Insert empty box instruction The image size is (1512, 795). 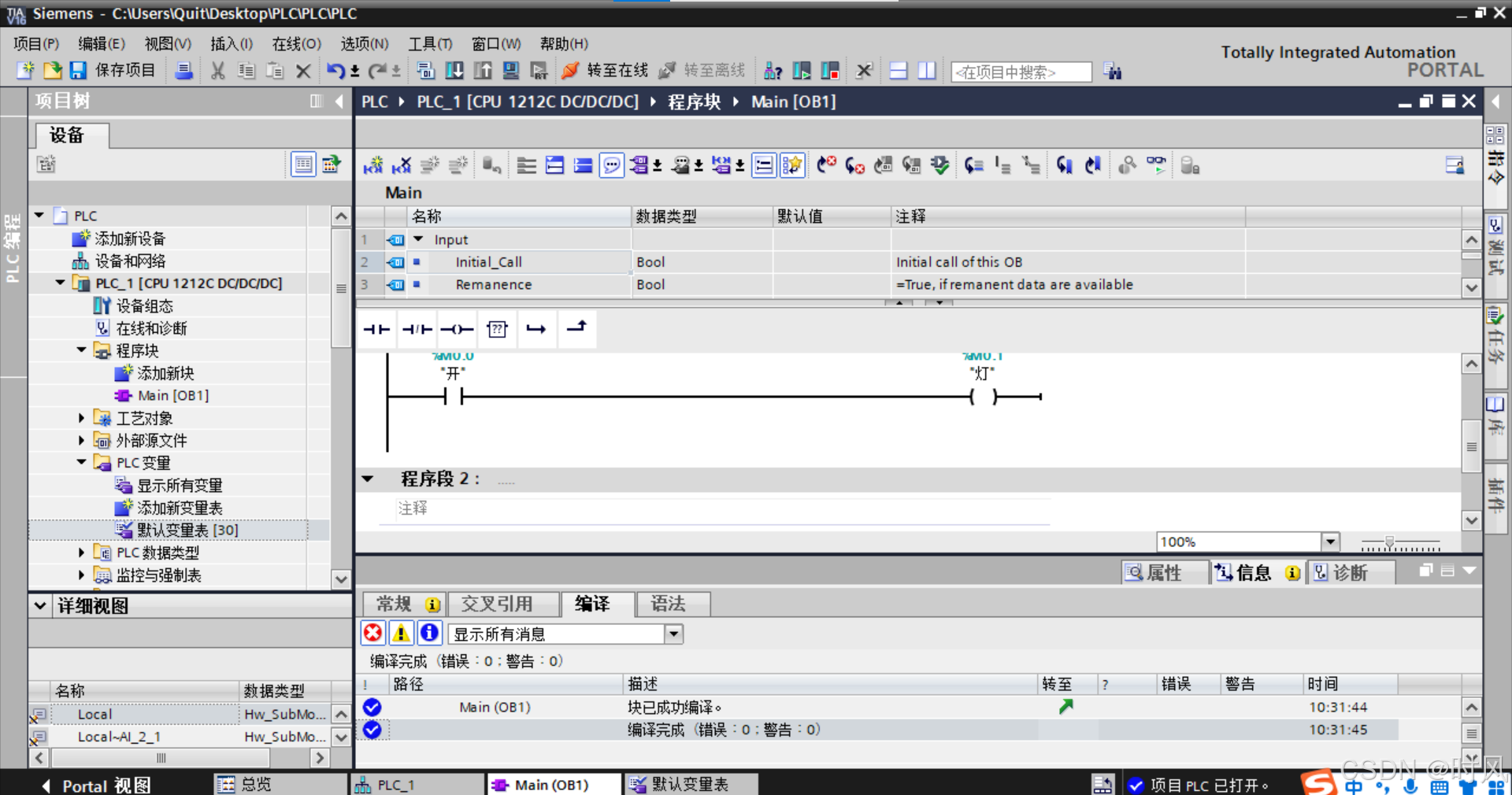click(497, 329)
